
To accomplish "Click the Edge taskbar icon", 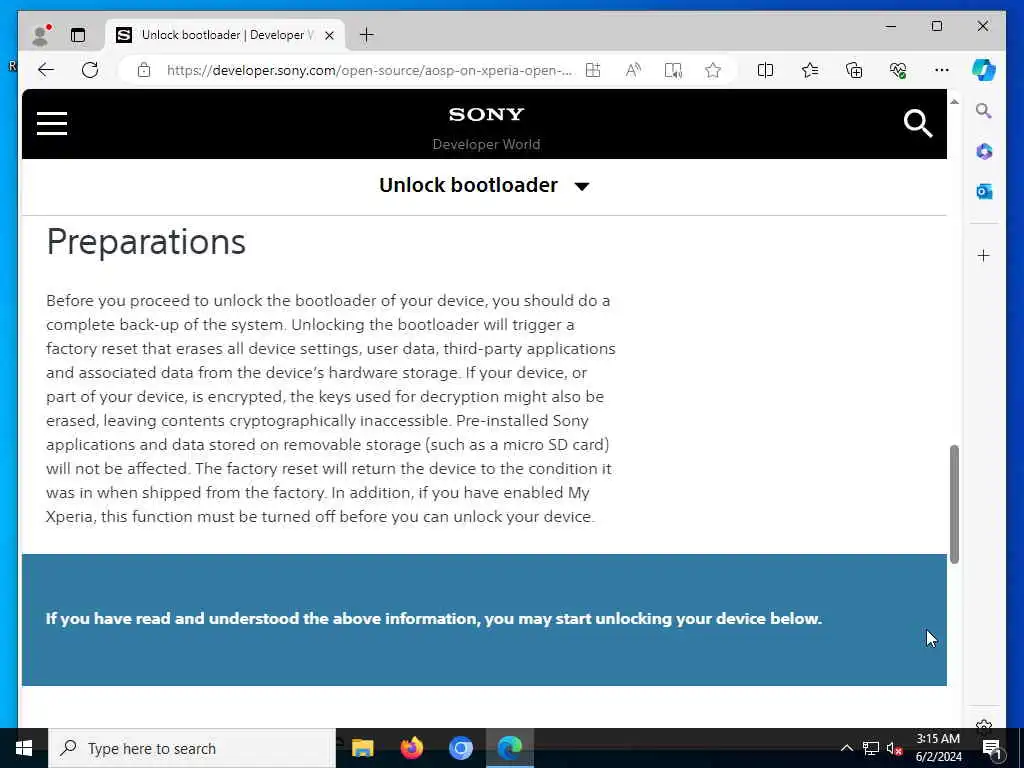I will pos(509,748).
